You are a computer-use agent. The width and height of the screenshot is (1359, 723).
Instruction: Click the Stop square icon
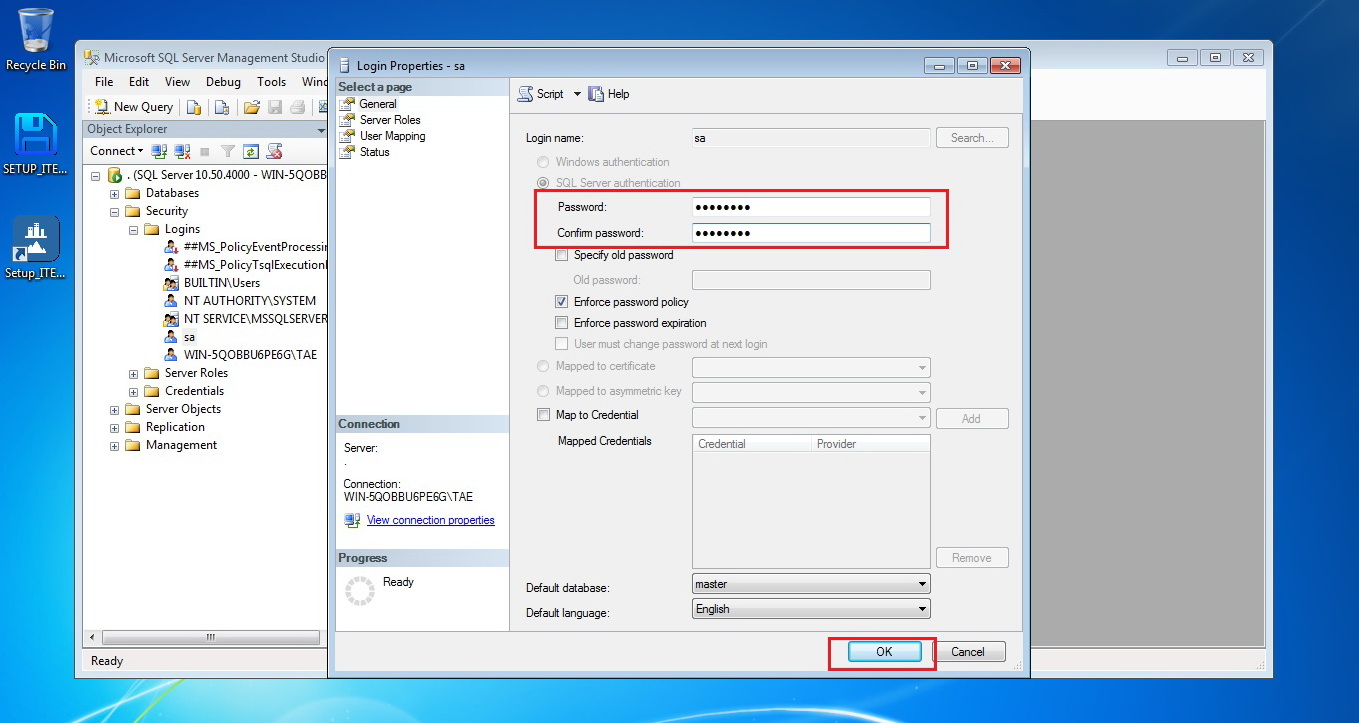click(x=205, y=151)
